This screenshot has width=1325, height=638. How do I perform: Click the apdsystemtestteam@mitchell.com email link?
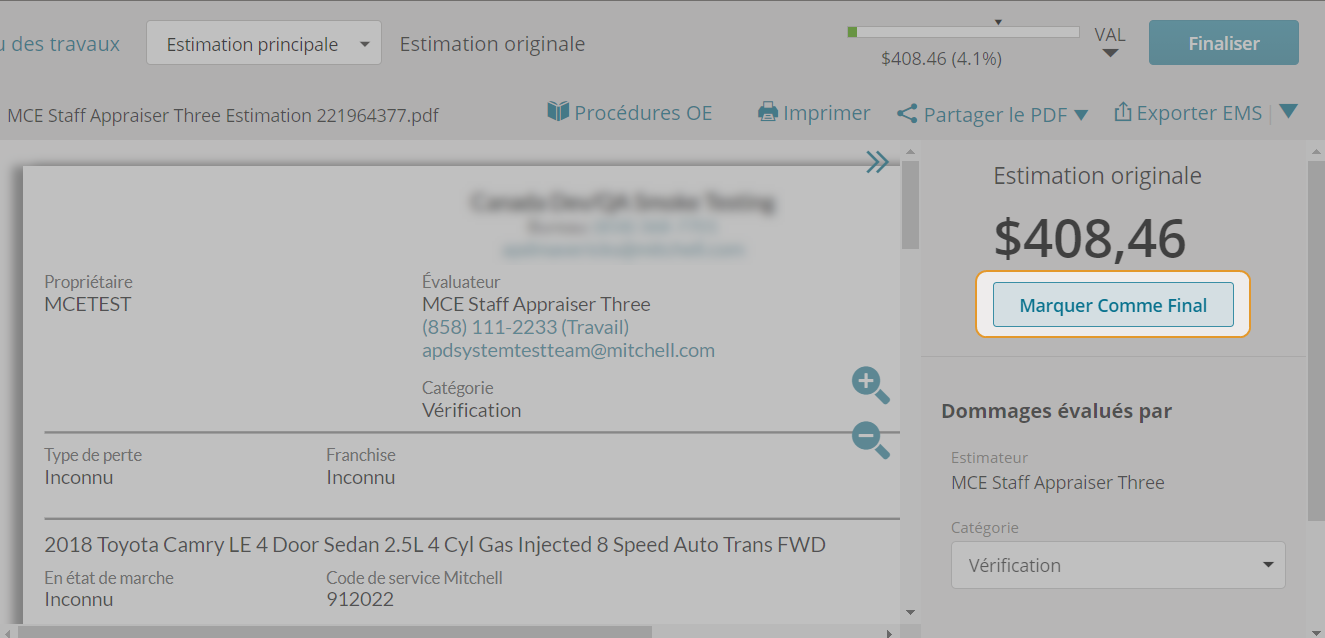point(568,350)
